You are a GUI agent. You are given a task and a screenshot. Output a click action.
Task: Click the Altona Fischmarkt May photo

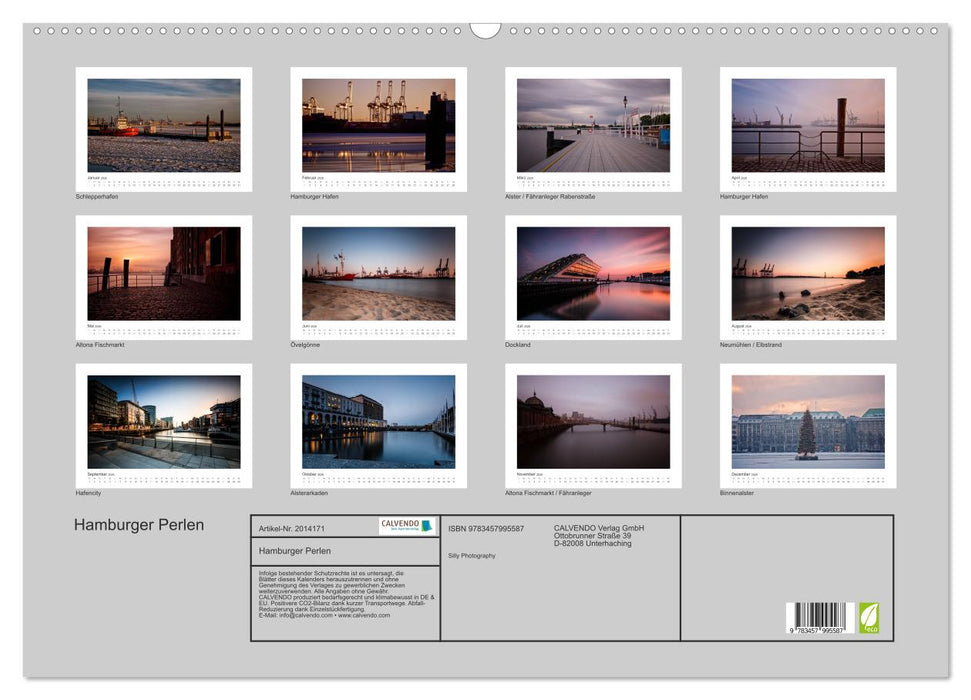(164, 273)
